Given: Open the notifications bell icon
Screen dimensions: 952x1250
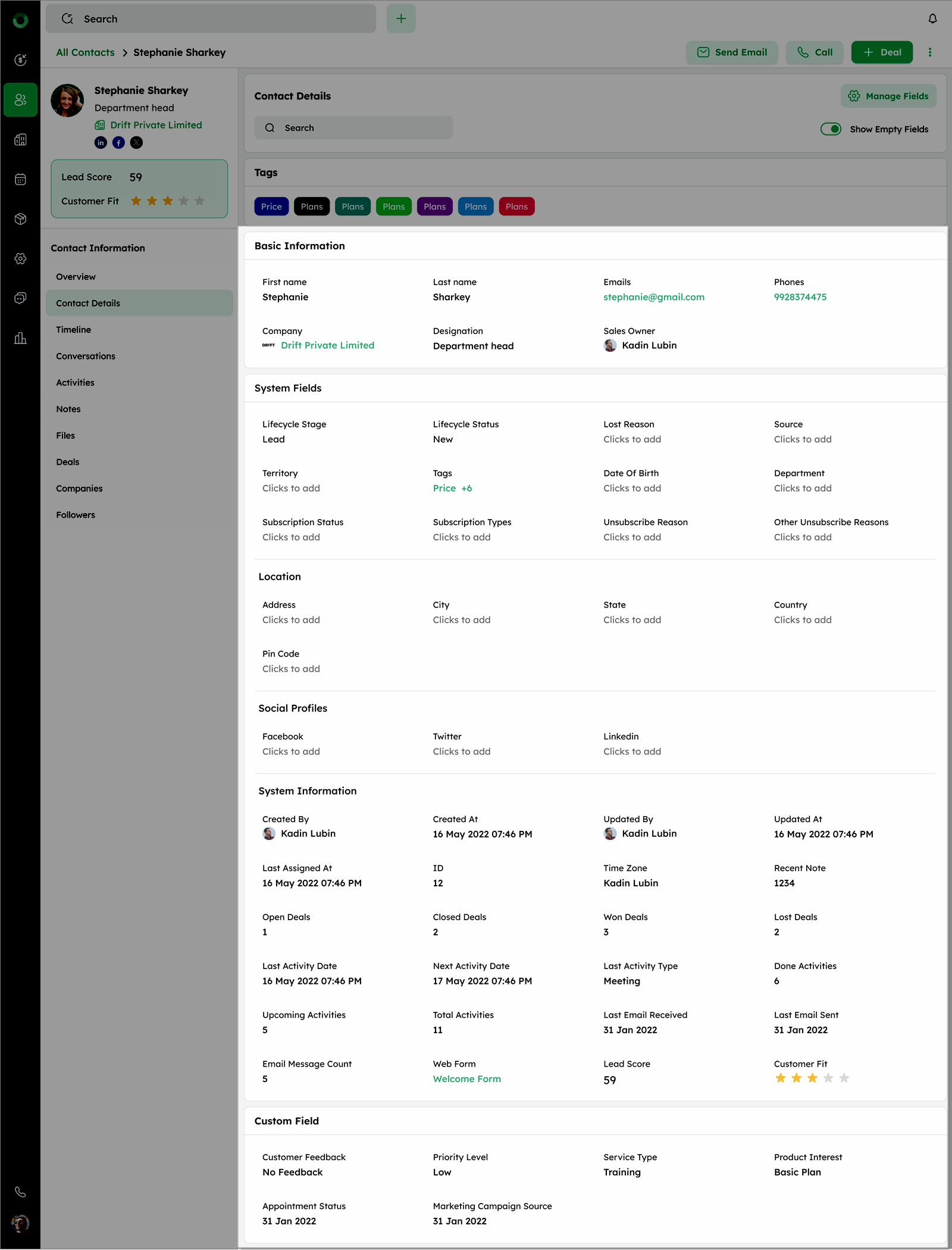Looking at the screenshot, I should (x=932, y=19).
